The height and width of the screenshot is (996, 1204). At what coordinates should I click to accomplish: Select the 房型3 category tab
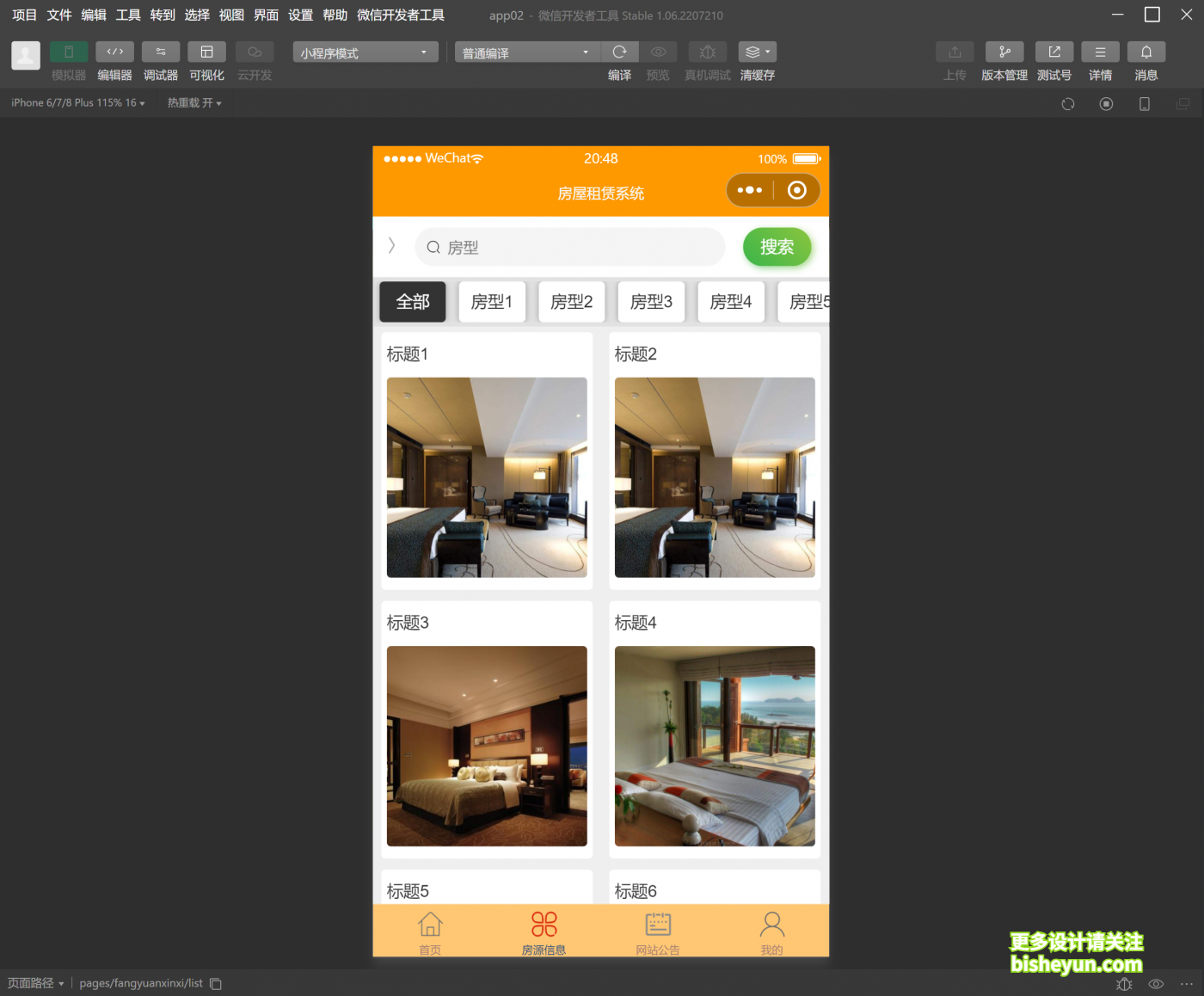point(652,302)
